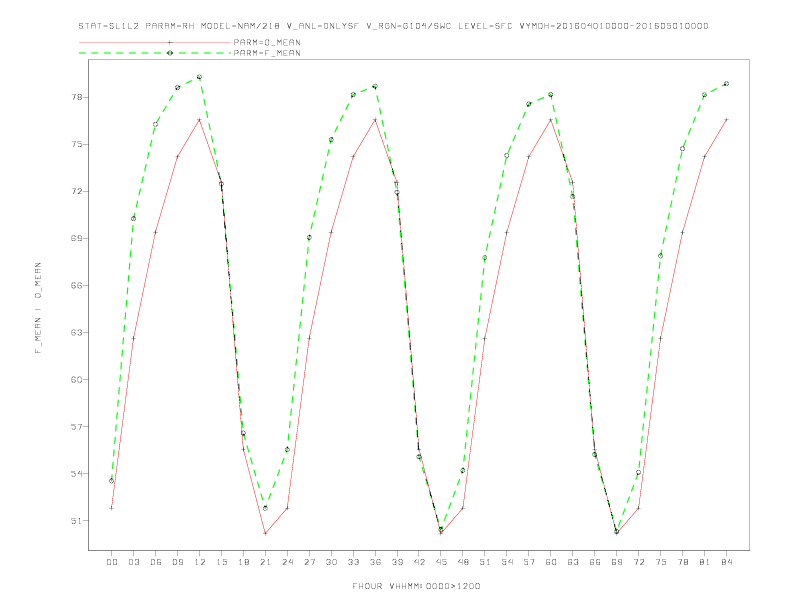Click y-axis tick label 63
The height and width of the screenshot is (612, 792).
point(76,332)
